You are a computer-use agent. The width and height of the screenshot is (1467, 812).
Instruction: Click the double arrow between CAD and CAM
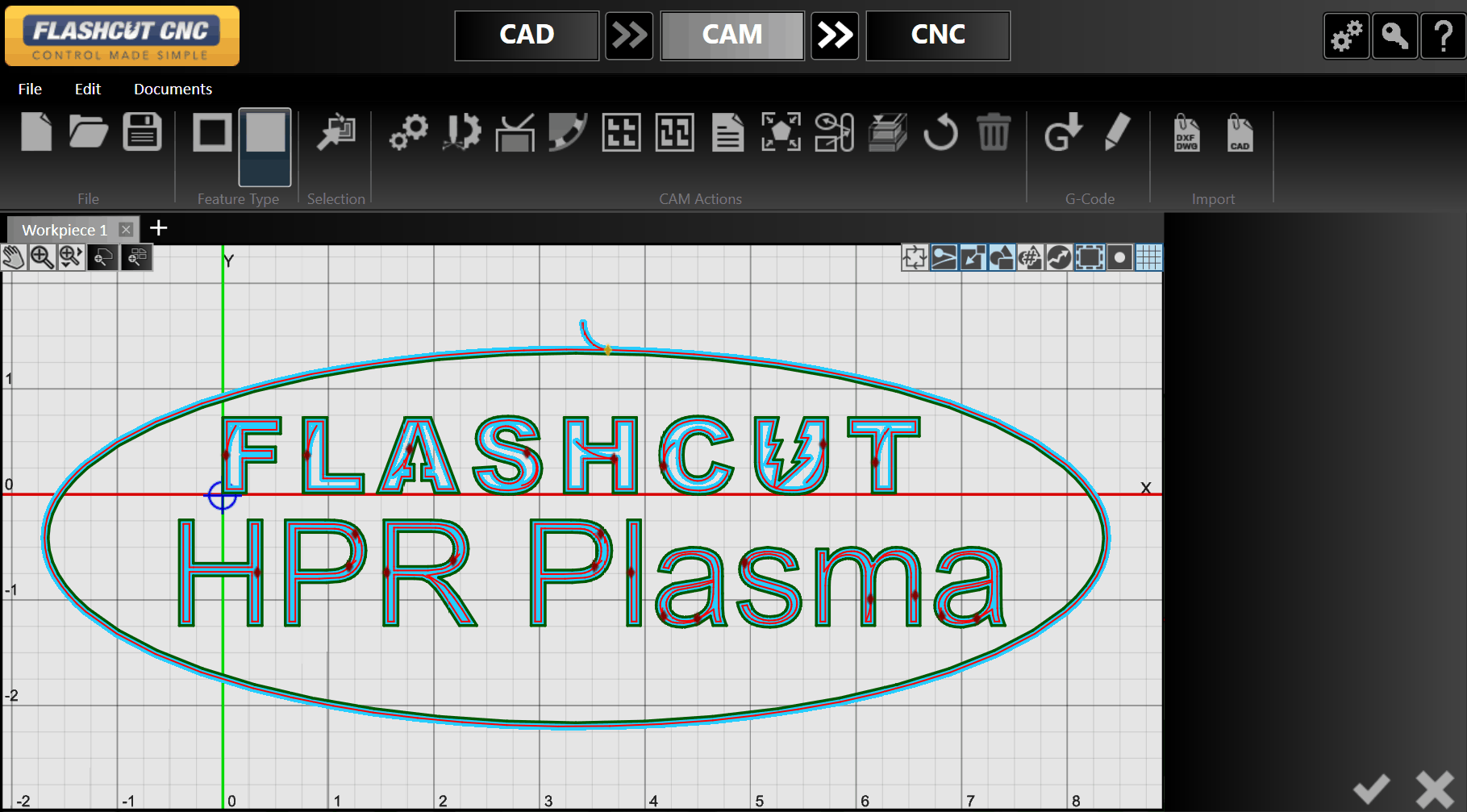coord(629,35)
